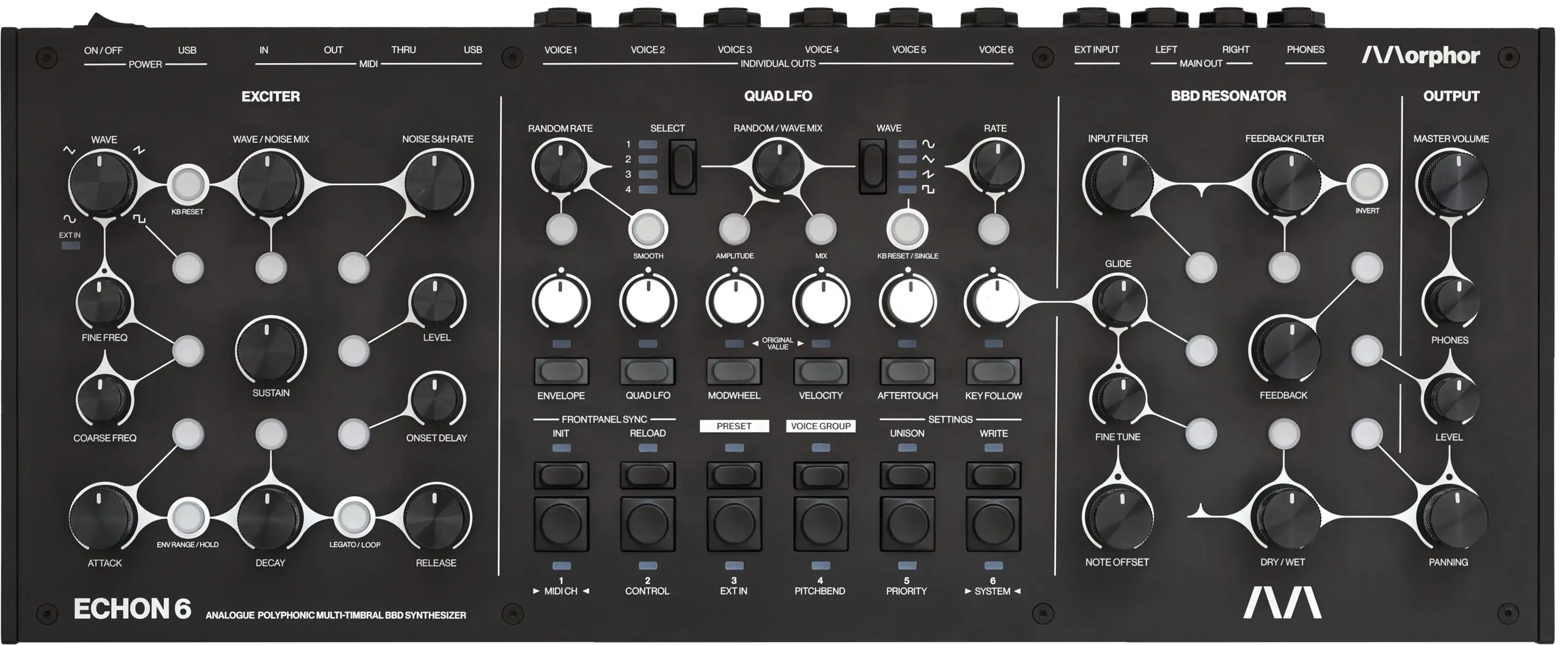Screen dimensions: 1568x645
Task: Click the ATTACK knob
Action: coord(103,518)
